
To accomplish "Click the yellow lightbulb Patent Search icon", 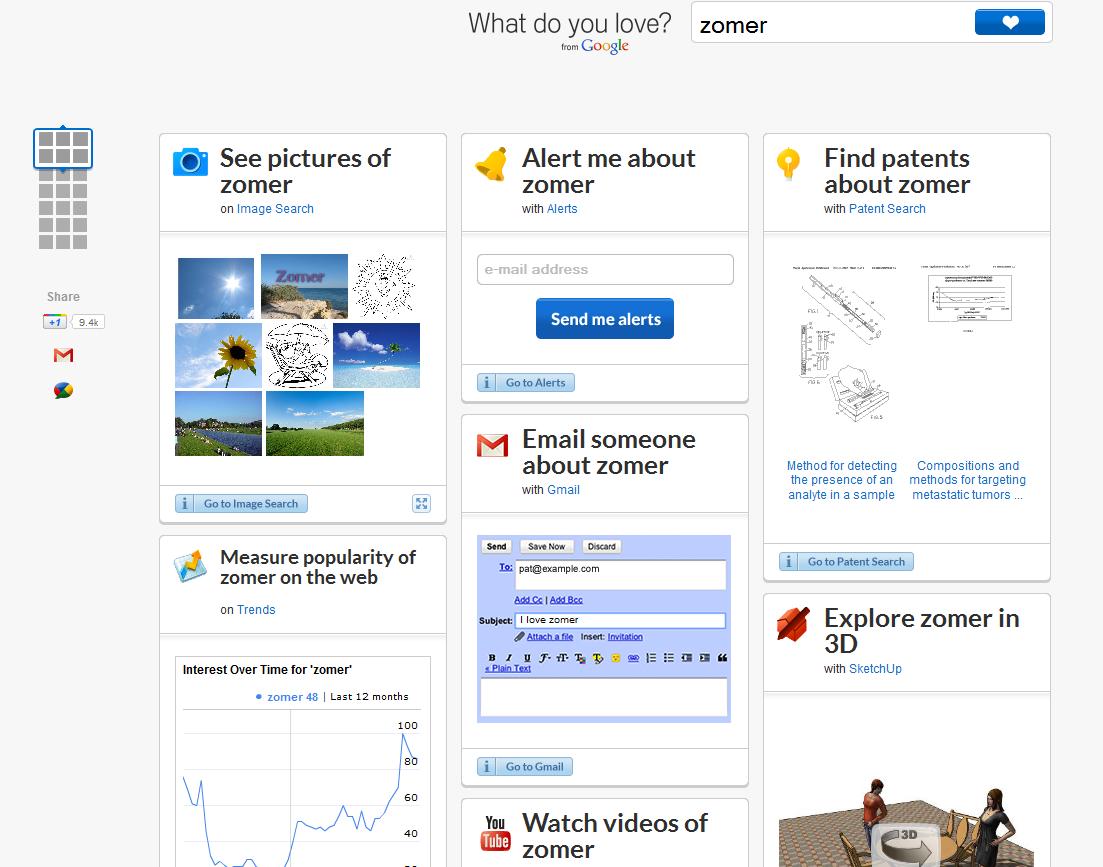I will pyautogui.click(x=789, y=163).
